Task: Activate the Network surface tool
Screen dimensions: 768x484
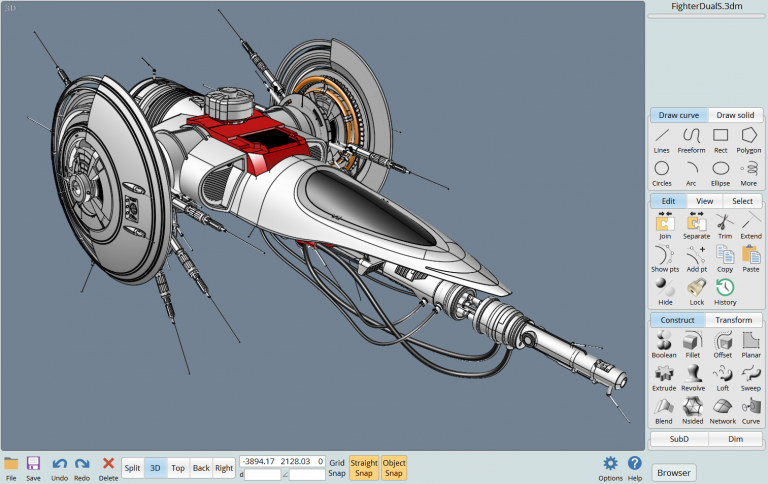Action: (722, 411)
